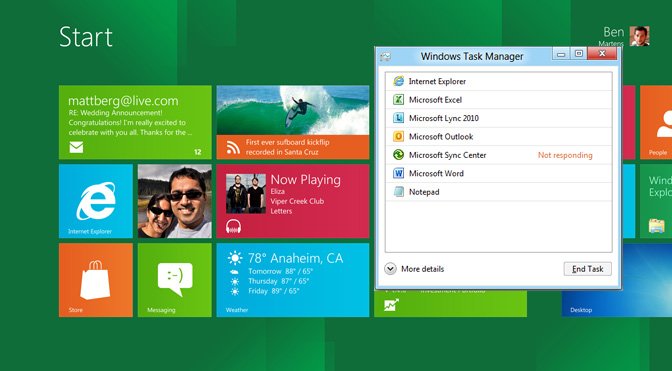672x371 pixels.
Task: Click the Microsoft Excel icon in task list
Action: coord(399,99)
